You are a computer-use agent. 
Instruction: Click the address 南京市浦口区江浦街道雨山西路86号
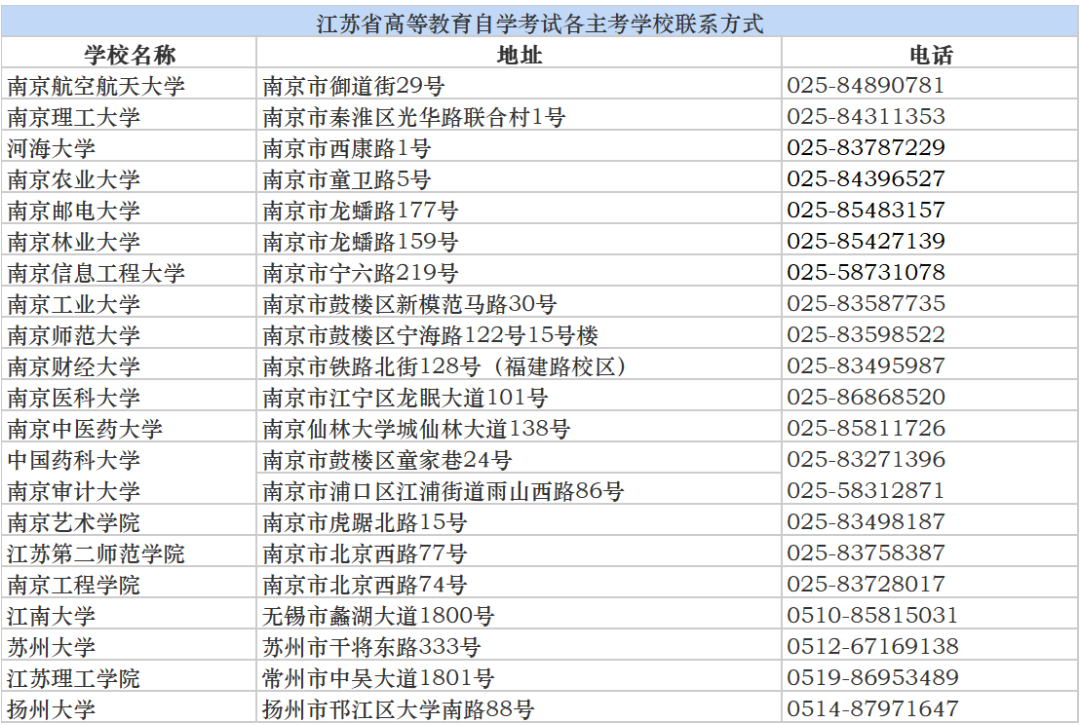coord(443,491)
